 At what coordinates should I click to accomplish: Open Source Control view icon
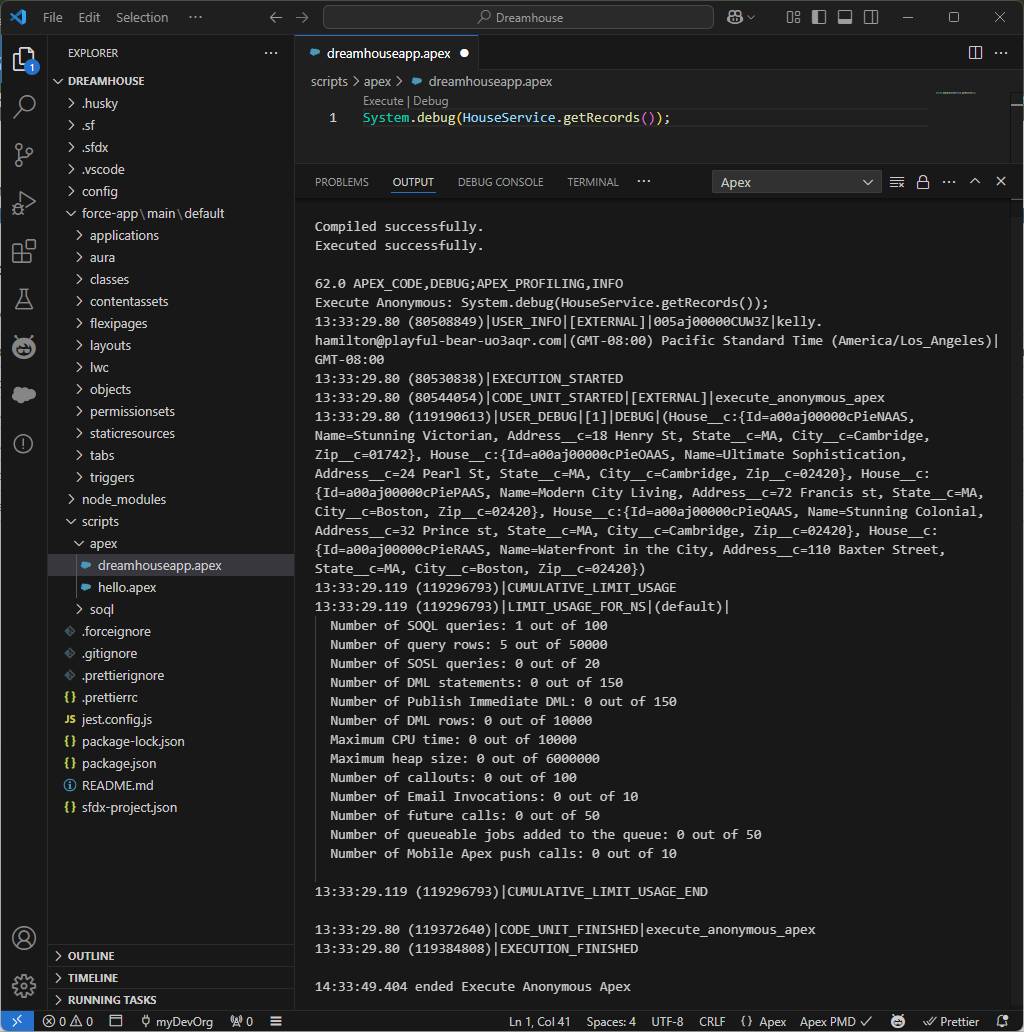click(24, 155)
